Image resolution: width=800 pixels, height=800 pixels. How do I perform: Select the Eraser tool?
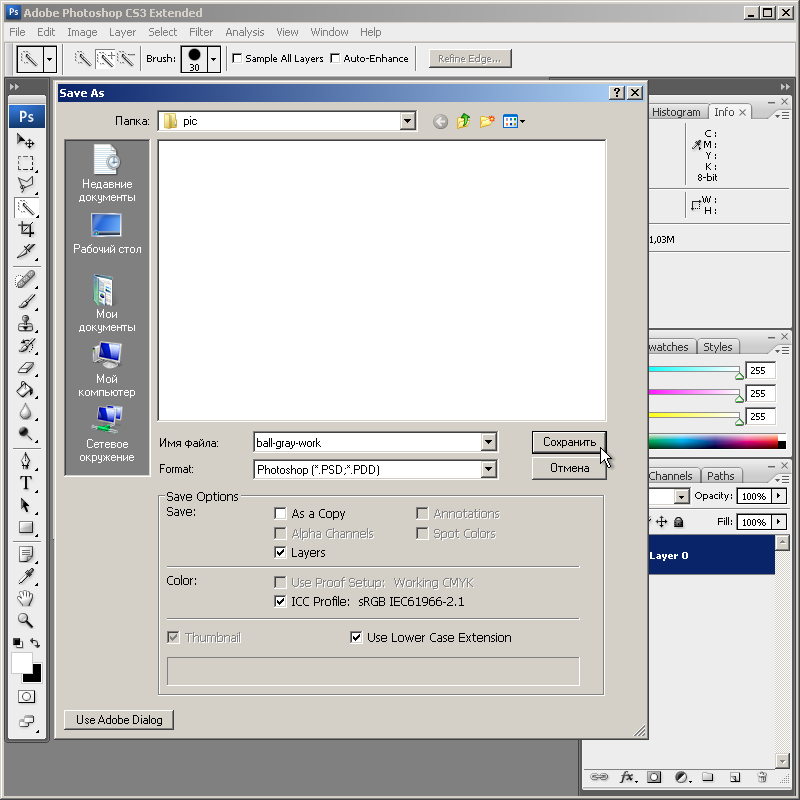(26, 368)
